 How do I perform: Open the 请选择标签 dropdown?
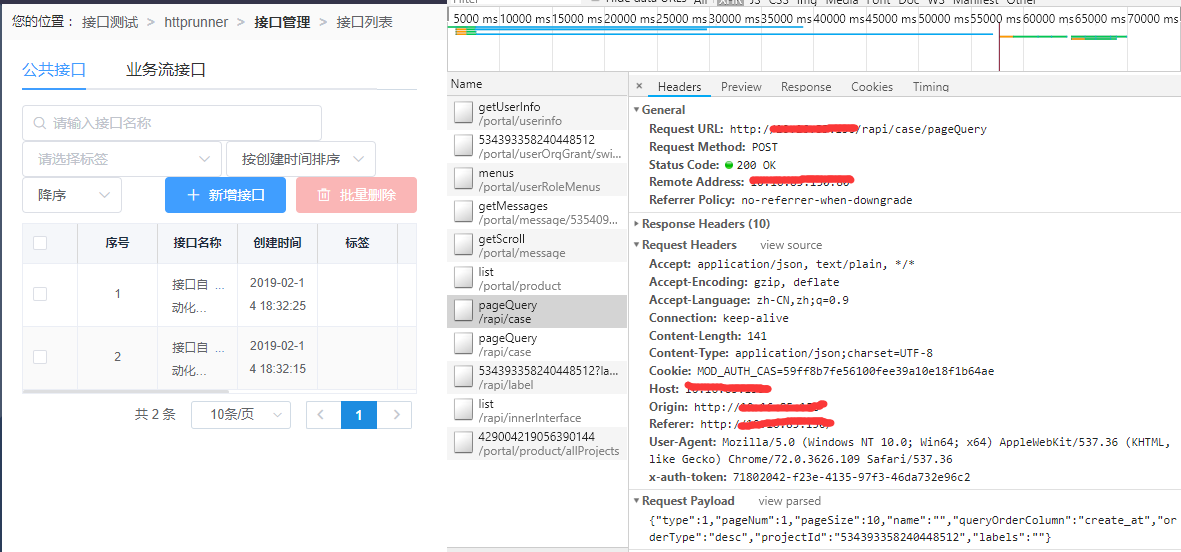[122, 159]
